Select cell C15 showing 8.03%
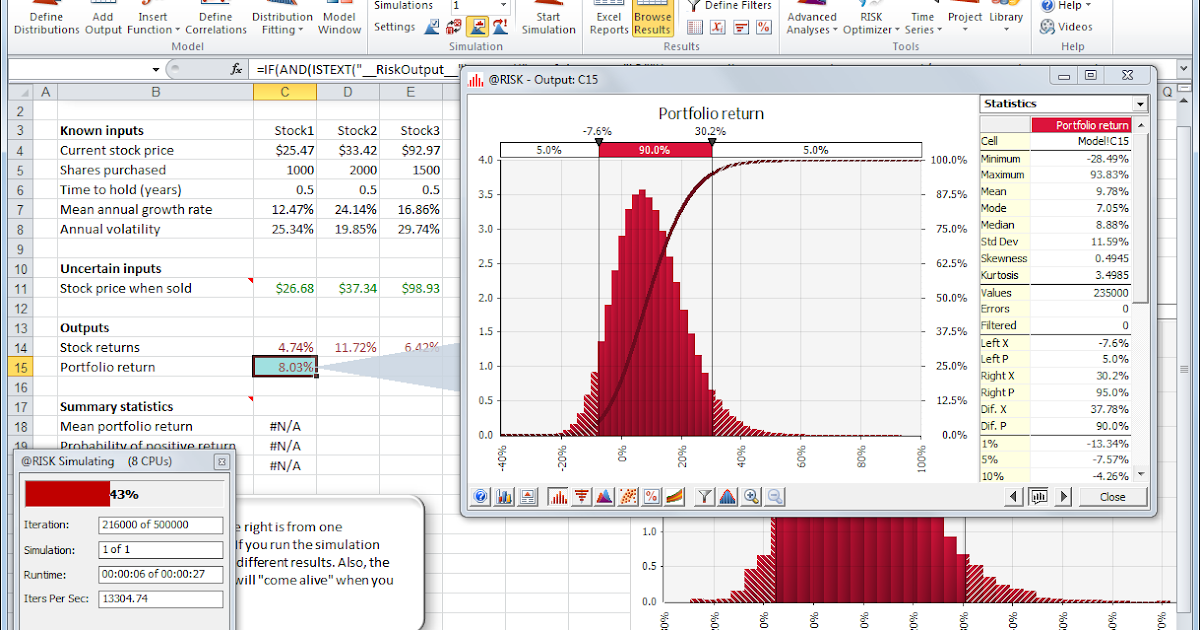The height and width of the screenshot is (630, 1200). [285, 367]
